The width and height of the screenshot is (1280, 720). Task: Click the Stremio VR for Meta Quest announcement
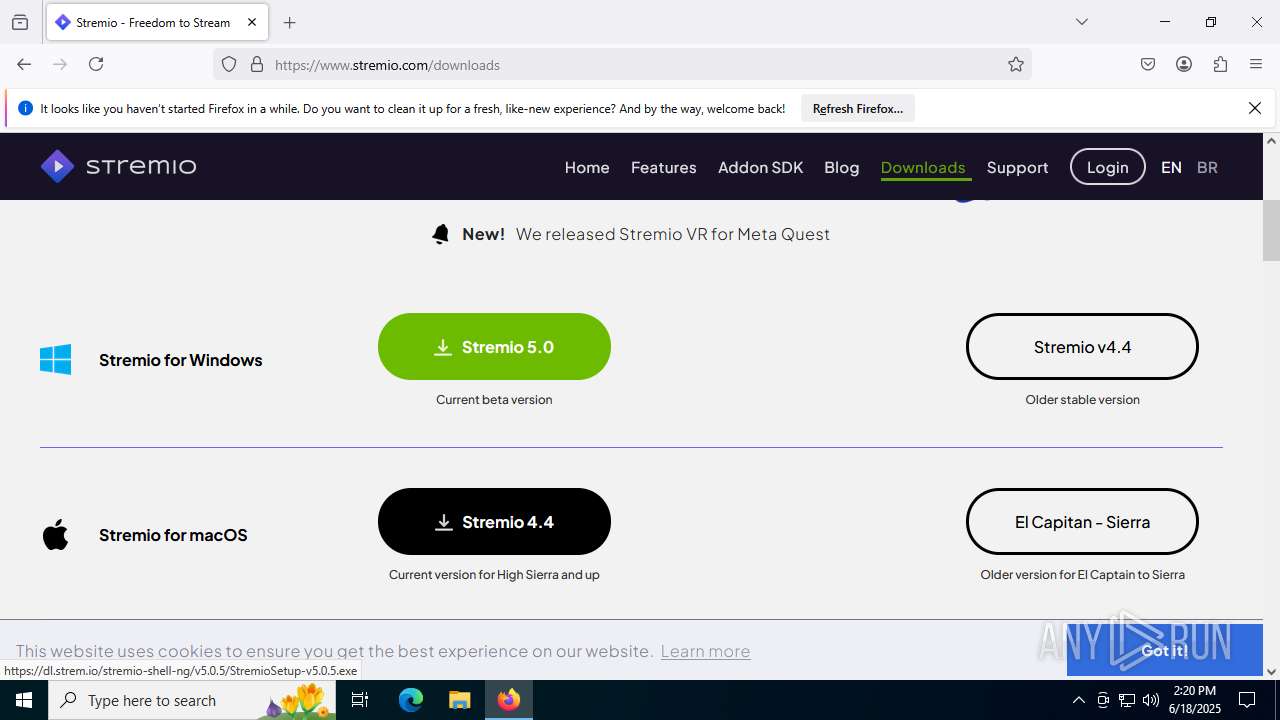tap(673, 234)
